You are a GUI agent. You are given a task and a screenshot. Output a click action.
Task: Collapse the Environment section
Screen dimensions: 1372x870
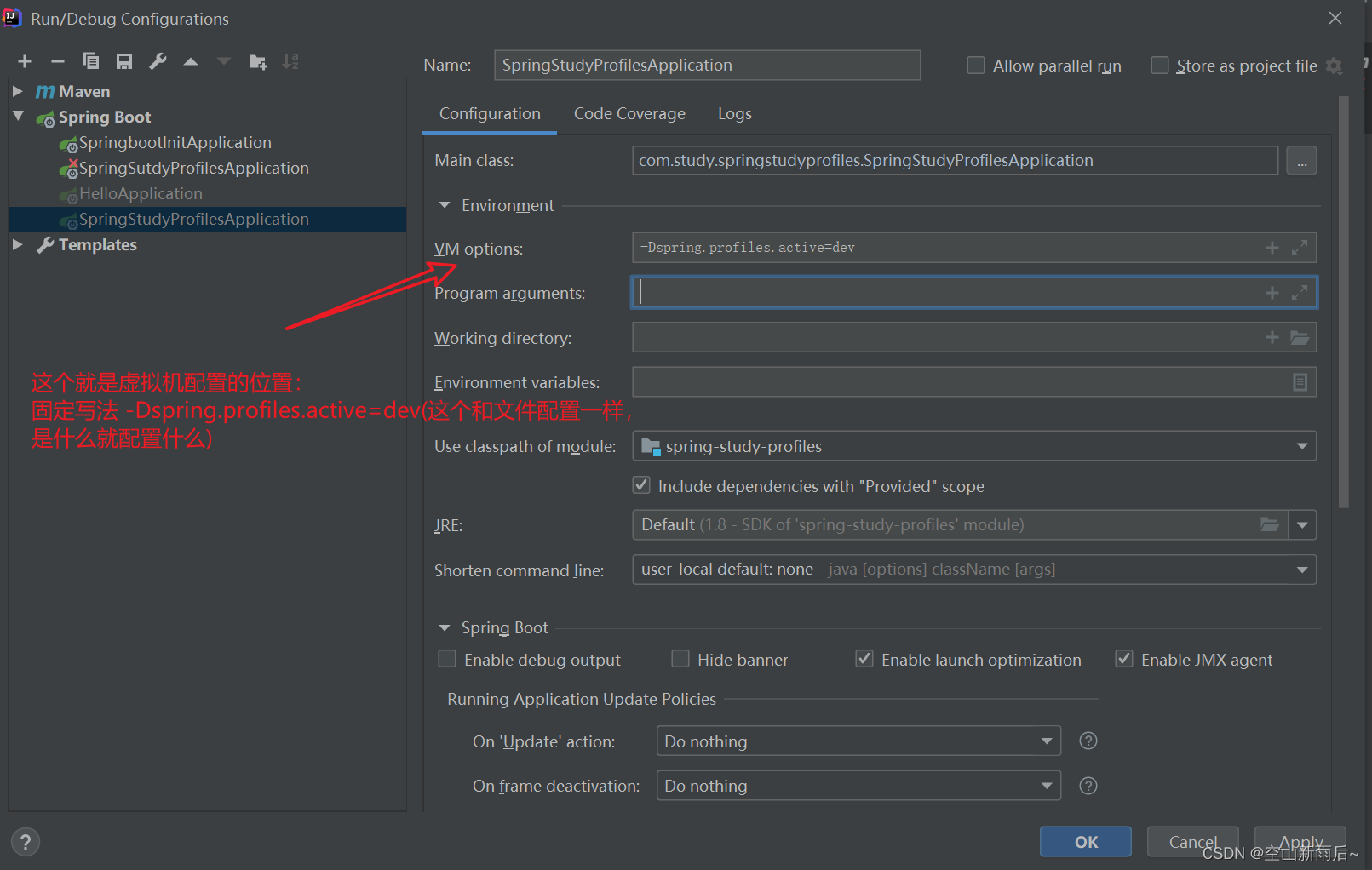tap(444, 205)
